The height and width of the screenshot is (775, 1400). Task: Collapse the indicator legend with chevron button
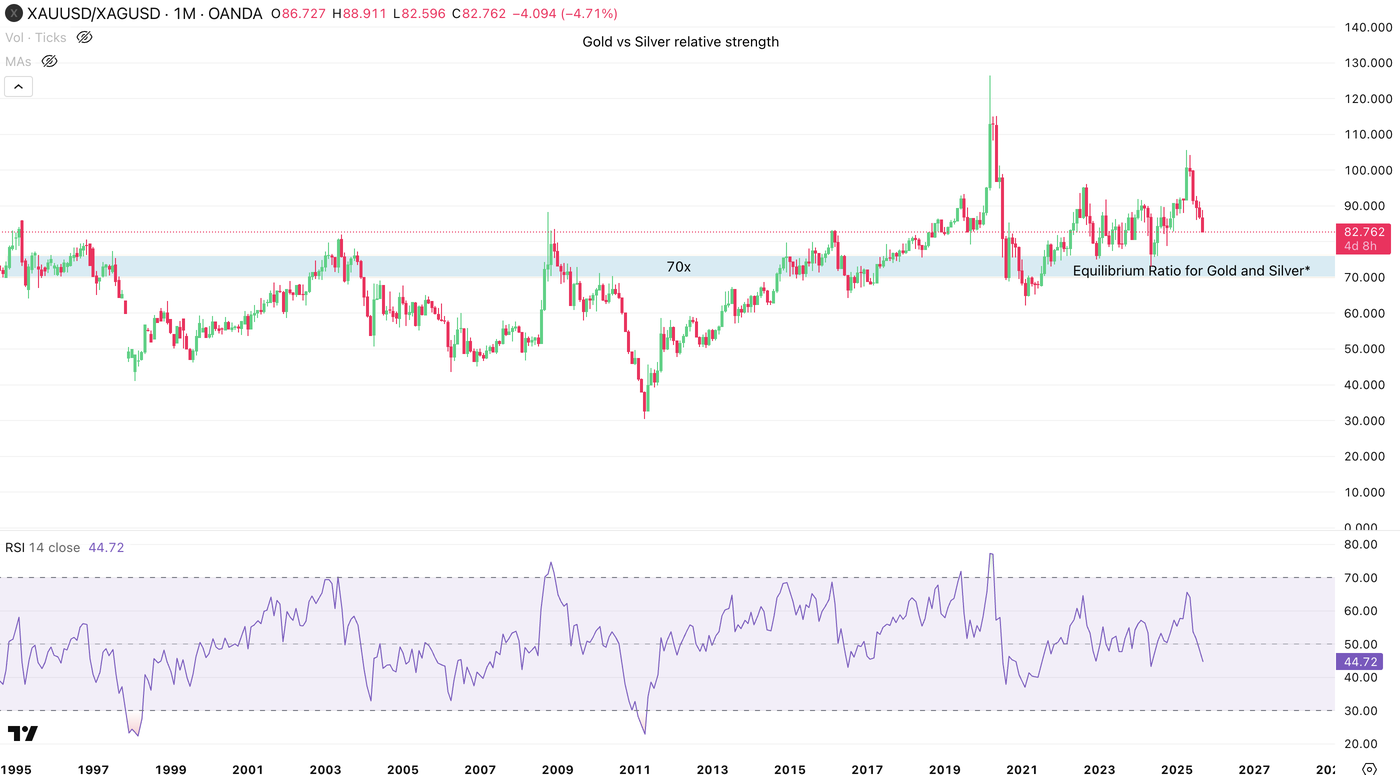point(18,87)
